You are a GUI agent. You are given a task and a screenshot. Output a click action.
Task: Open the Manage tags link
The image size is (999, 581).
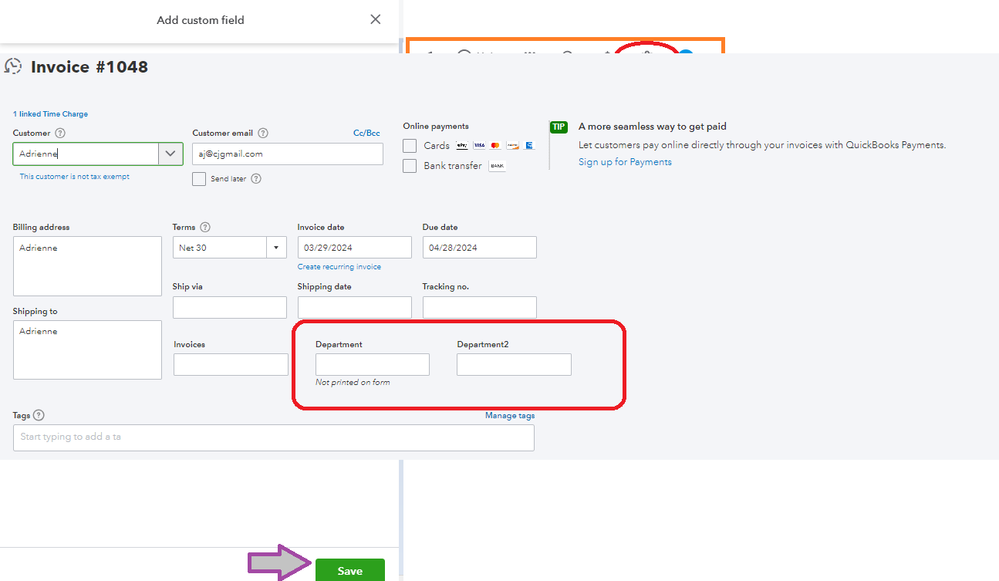click(x=510, y=415)
